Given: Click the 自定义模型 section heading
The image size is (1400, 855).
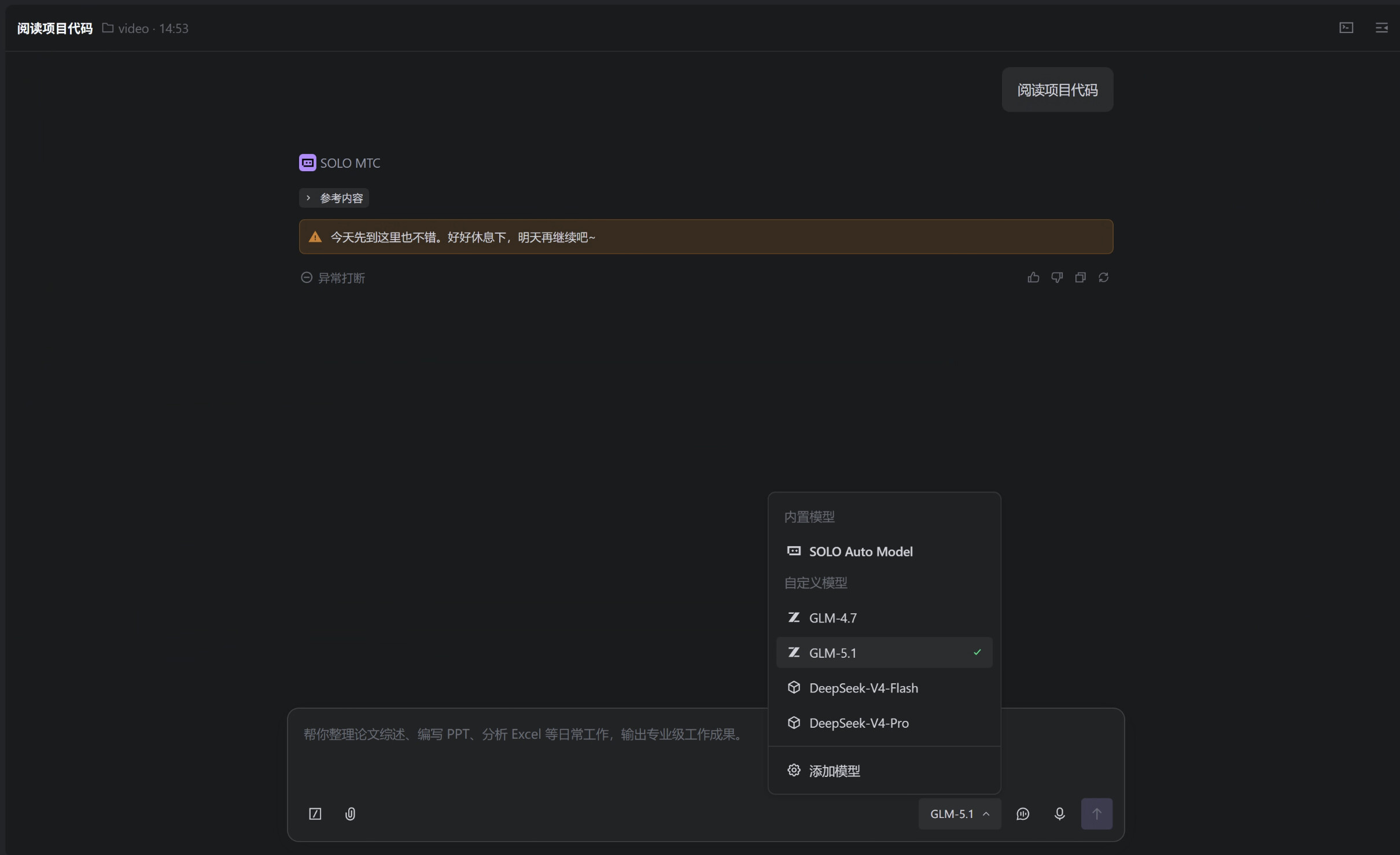Looking at the screenshot, I should tap(816, 583).
